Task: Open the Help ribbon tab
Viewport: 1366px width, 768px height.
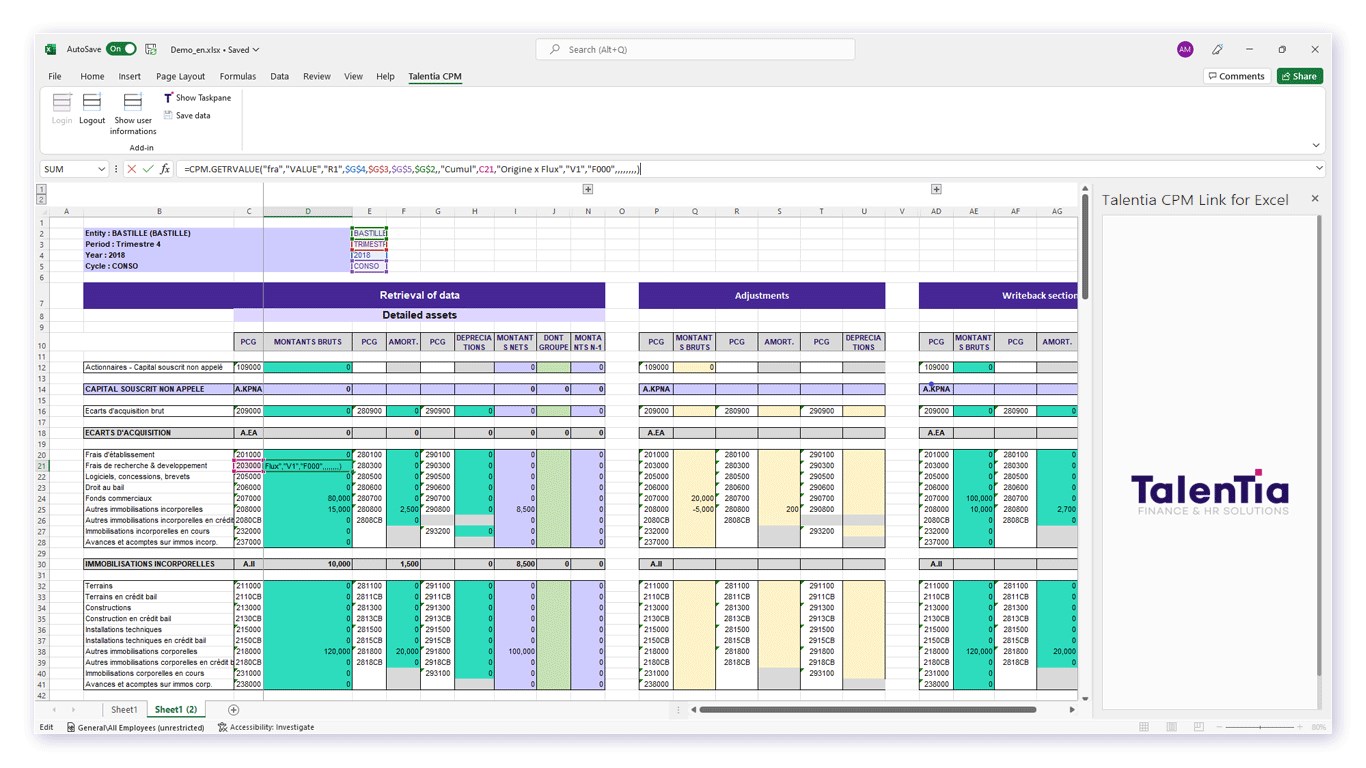Action: click(385, 76)
